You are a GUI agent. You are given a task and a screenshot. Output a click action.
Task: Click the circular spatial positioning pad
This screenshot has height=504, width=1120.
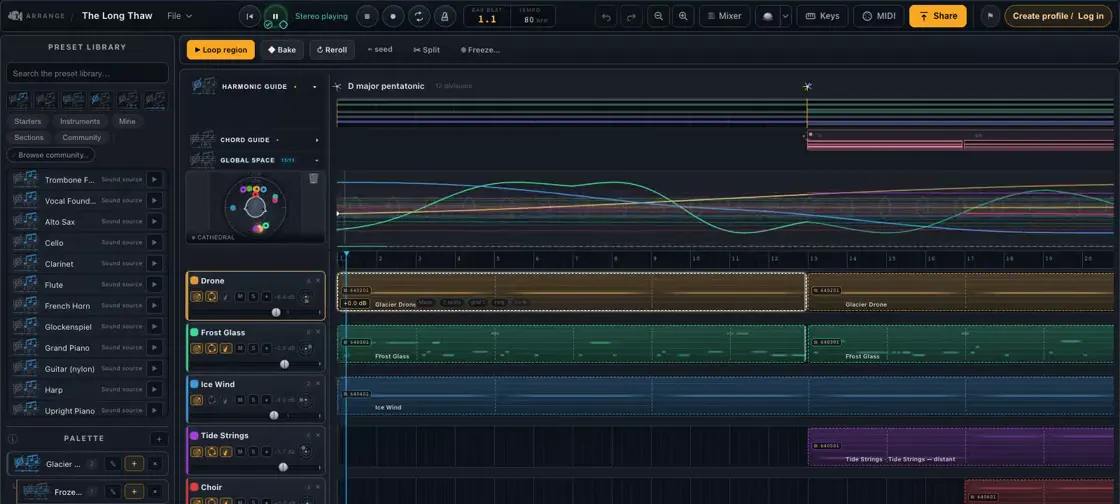point(254,206)
